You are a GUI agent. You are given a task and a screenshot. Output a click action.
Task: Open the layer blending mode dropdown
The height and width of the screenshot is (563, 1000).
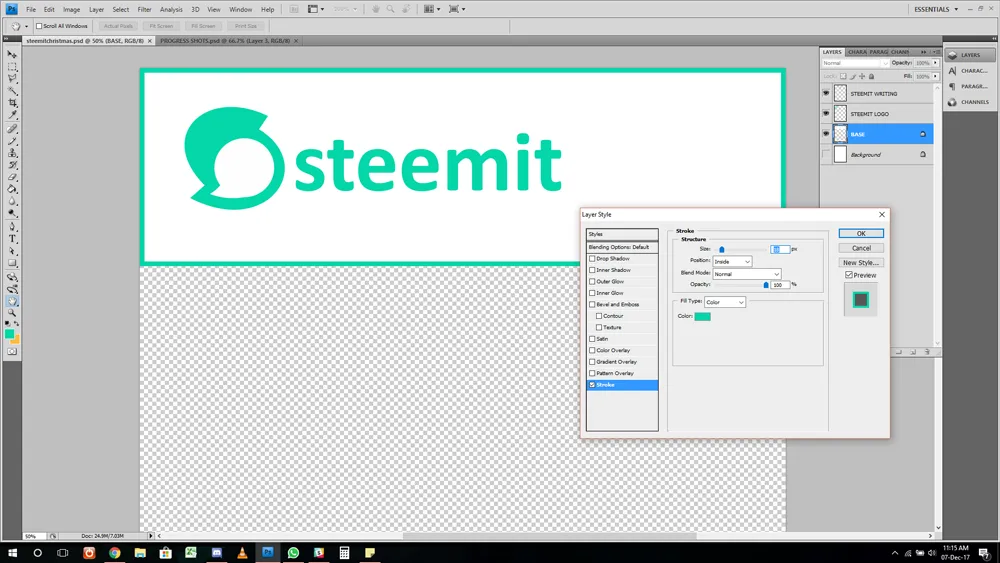[855, 63]
